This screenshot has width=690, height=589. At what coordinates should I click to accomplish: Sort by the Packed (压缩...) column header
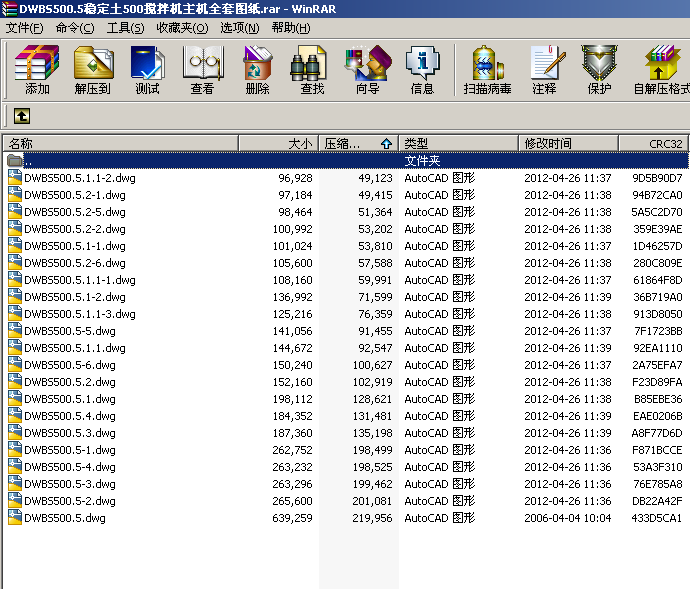pos(358,144)
